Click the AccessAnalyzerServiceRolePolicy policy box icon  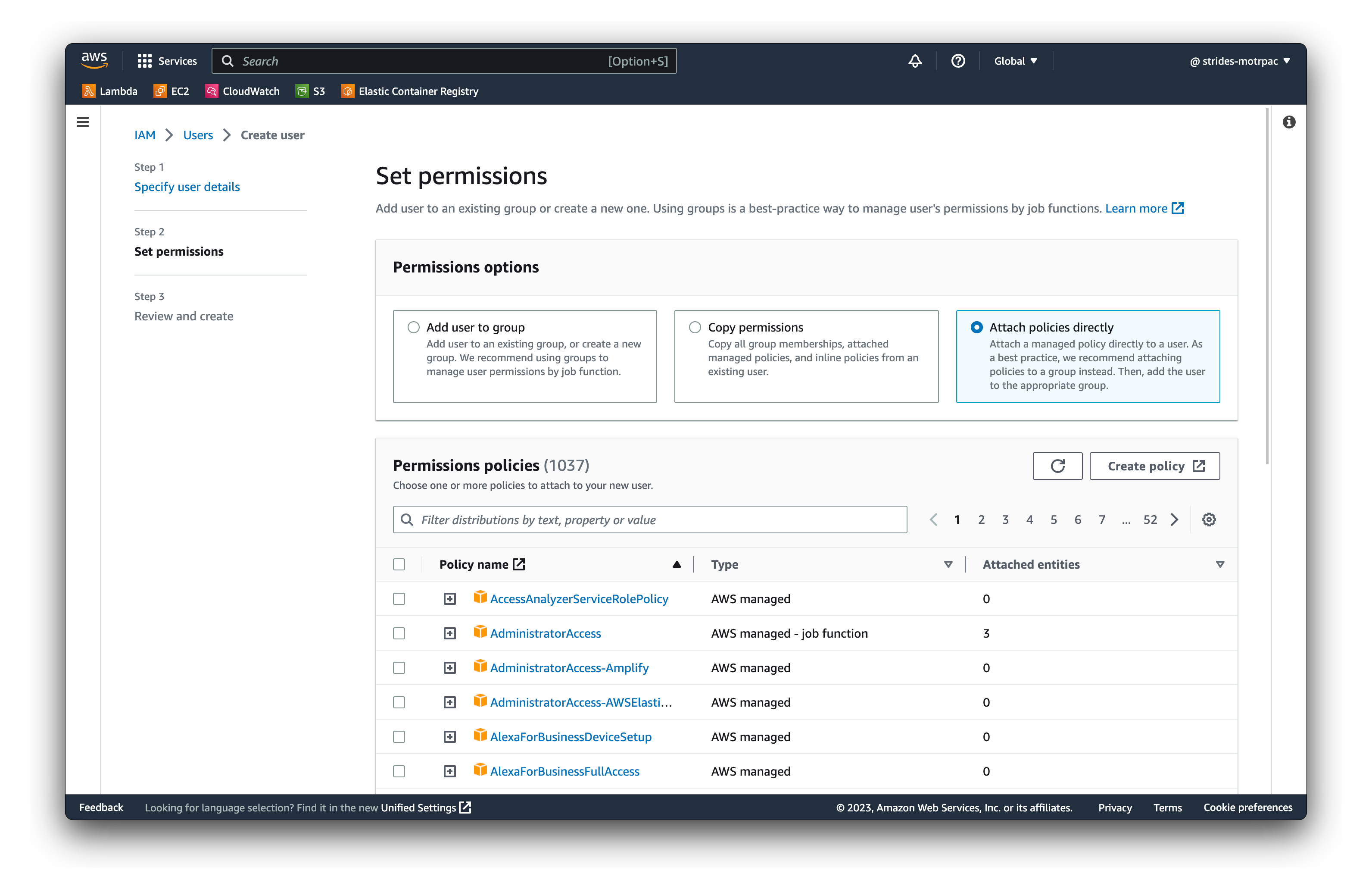tap(480, 598)
